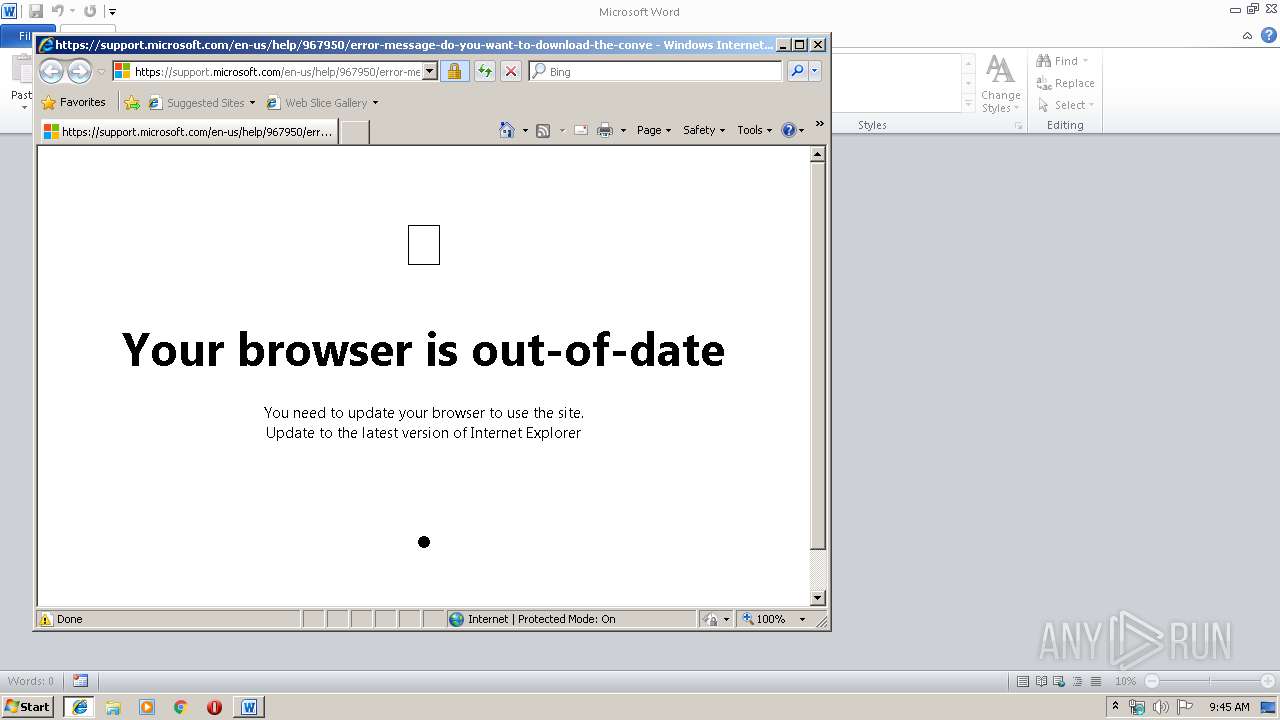Click the volume speaker tray icon
Screen dimensions: 1280x720
tap(1161, 707)
